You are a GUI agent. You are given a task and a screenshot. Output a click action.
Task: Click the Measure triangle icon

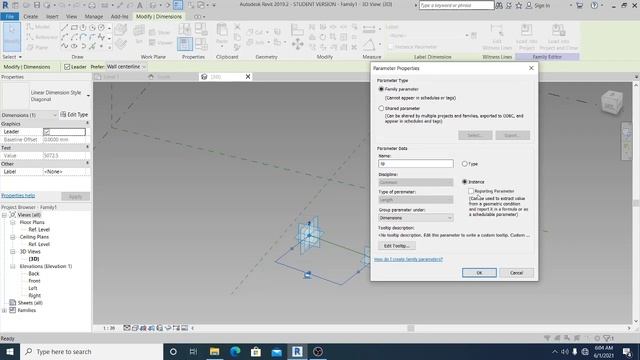[369, 44]
